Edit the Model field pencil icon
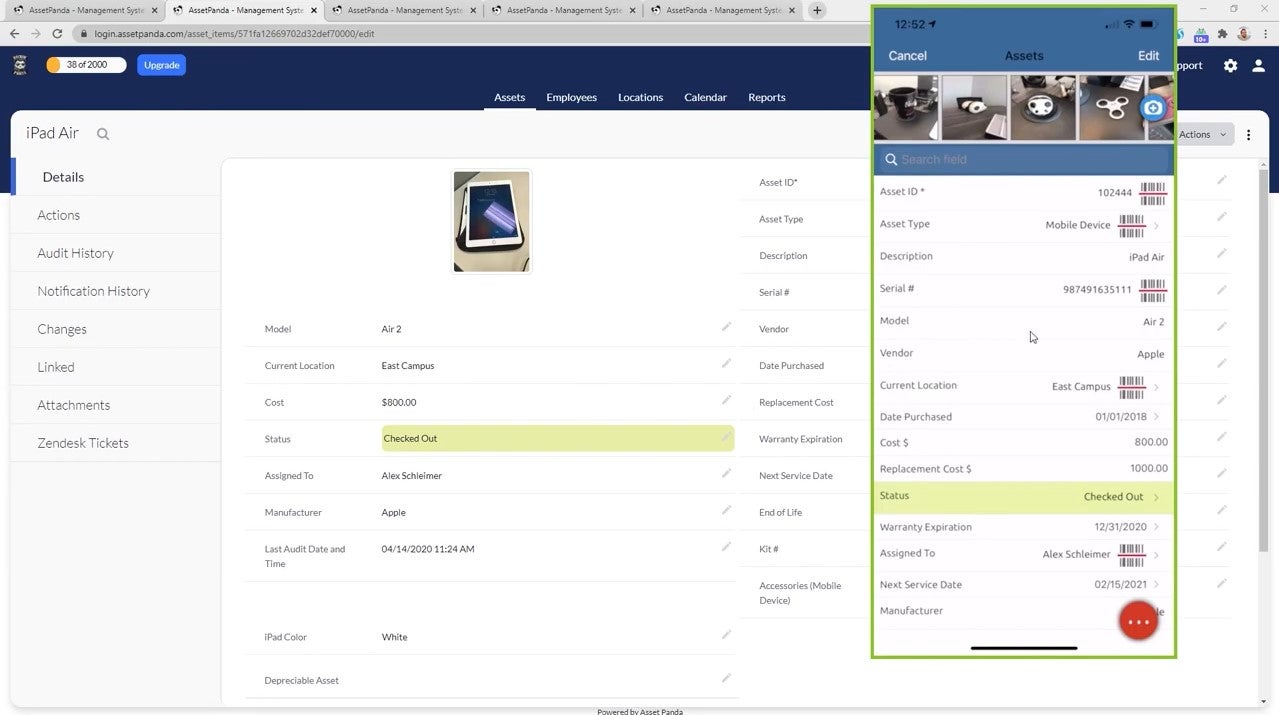Viewport: 1279px width, 715px height. coord(726,327)
